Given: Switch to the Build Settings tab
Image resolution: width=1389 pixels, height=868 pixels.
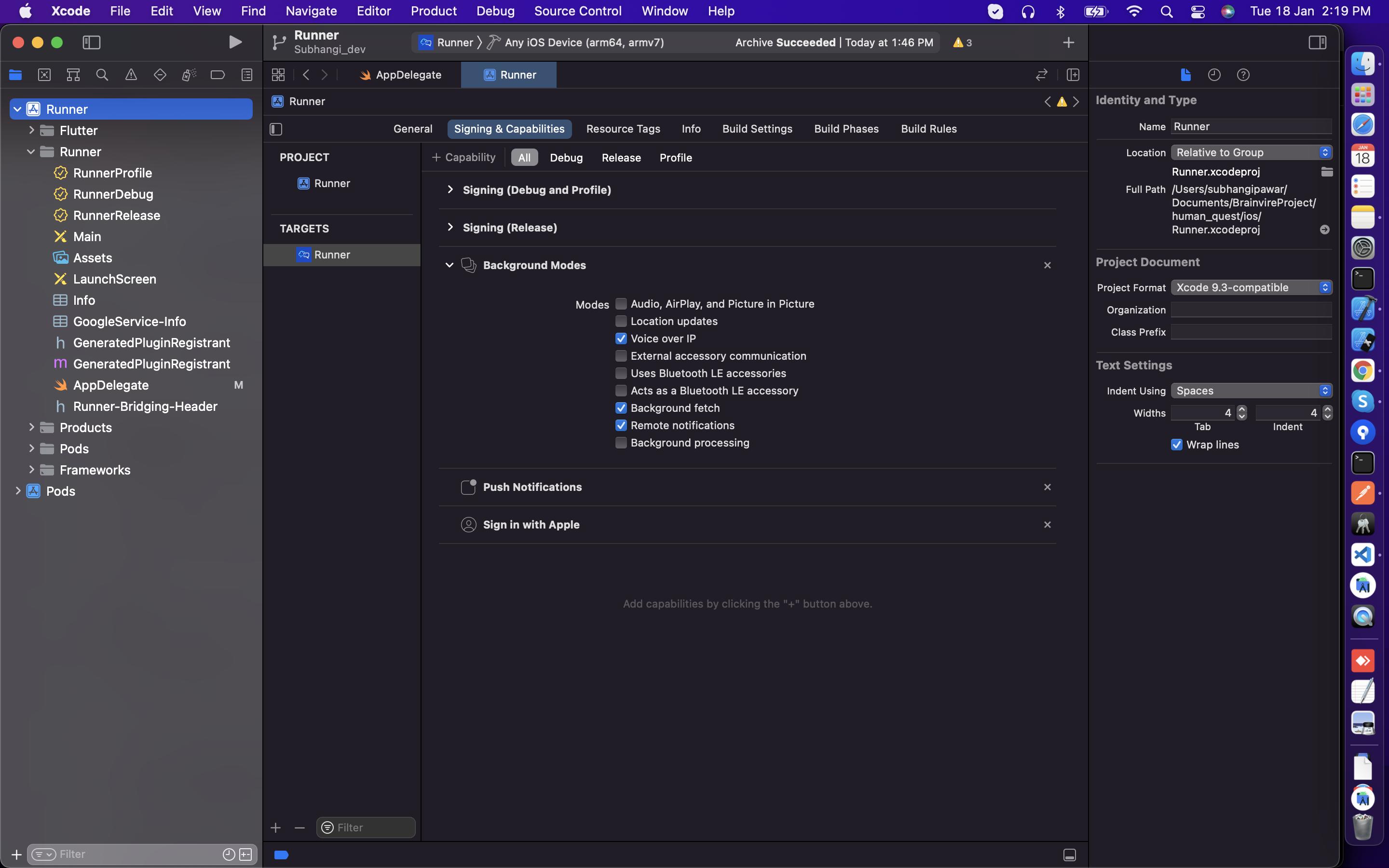Looking at the screenshot, I should tap(757, 129).
